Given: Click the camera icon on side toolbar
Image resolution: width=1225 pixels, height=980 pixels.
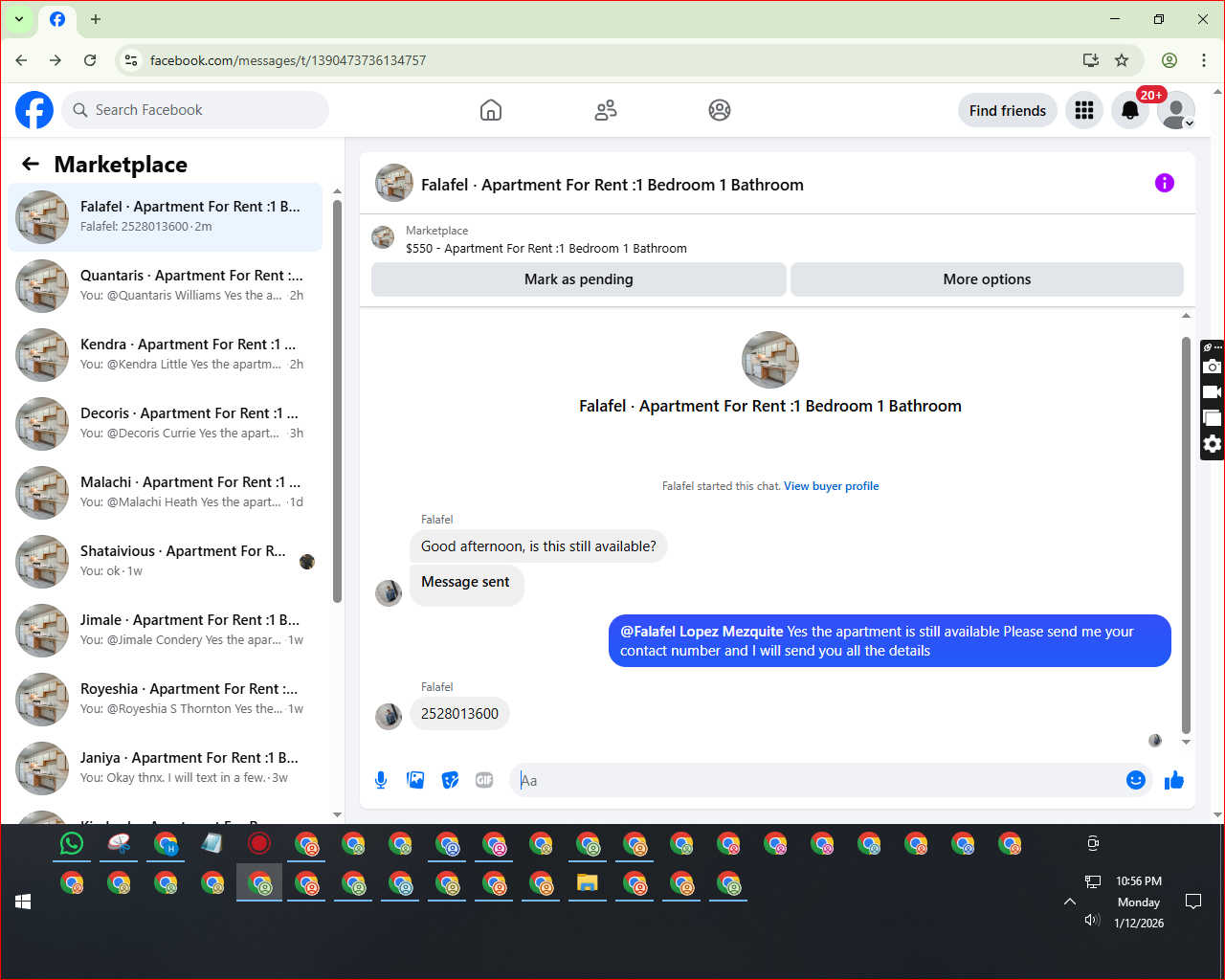Looking at the screenshot, I should click(x=1213, y=367).
